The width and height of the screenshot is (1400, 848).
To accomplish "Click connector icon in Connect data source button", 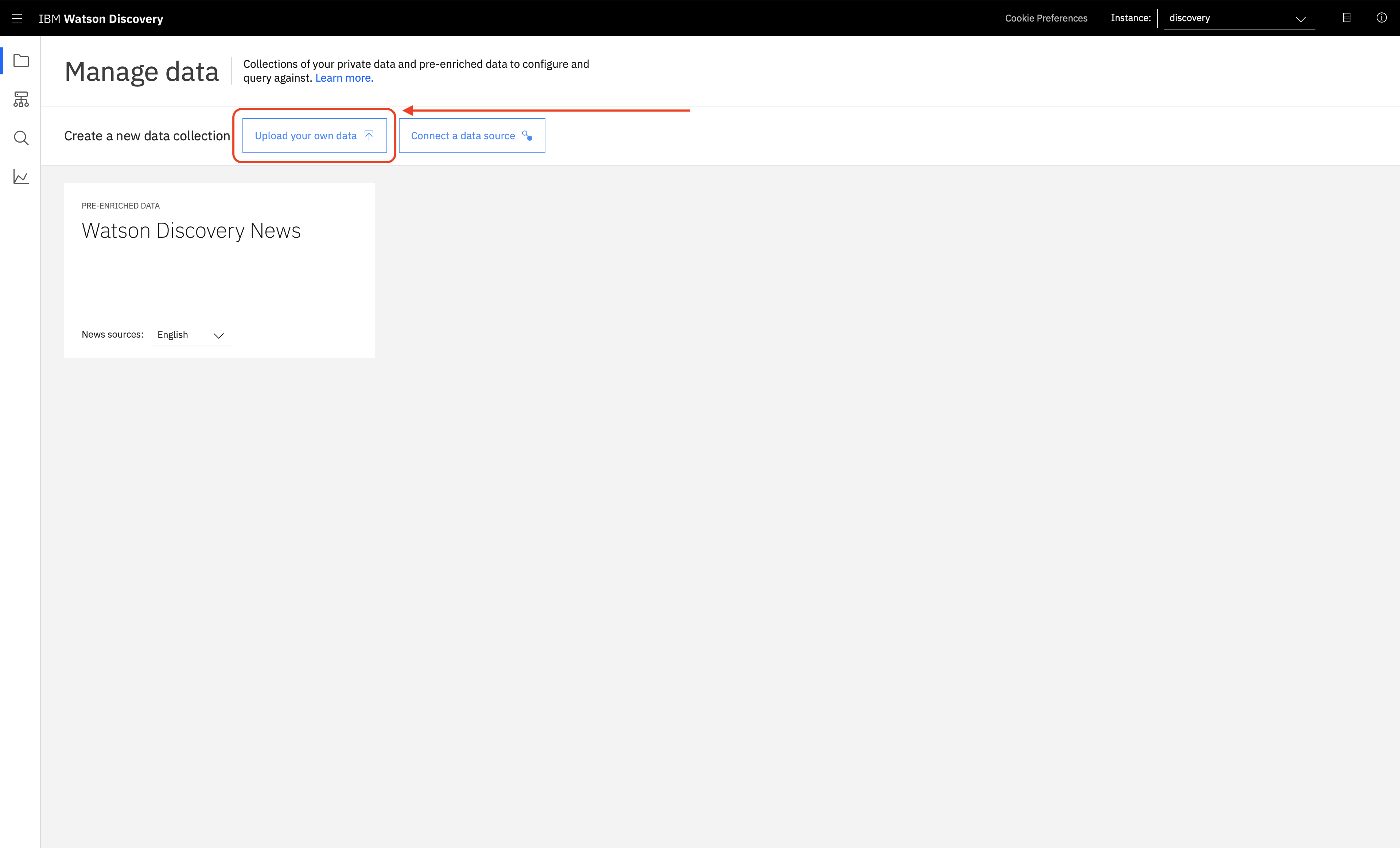I will click(x=527, y=136).
